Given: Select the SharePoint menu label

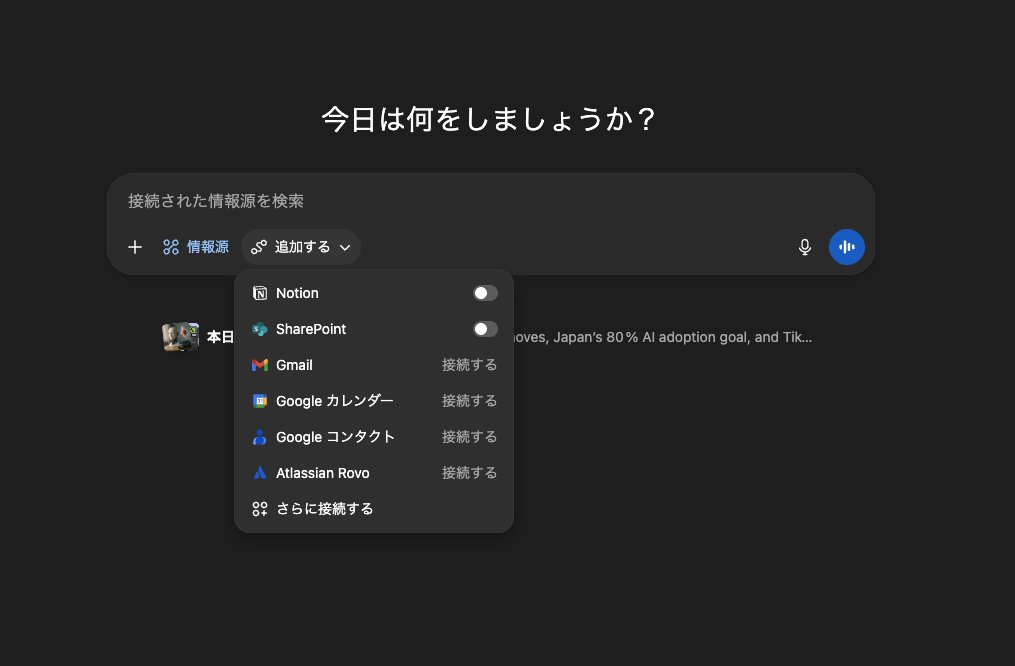Looking at the screenshot, I should tap(311, 329).
